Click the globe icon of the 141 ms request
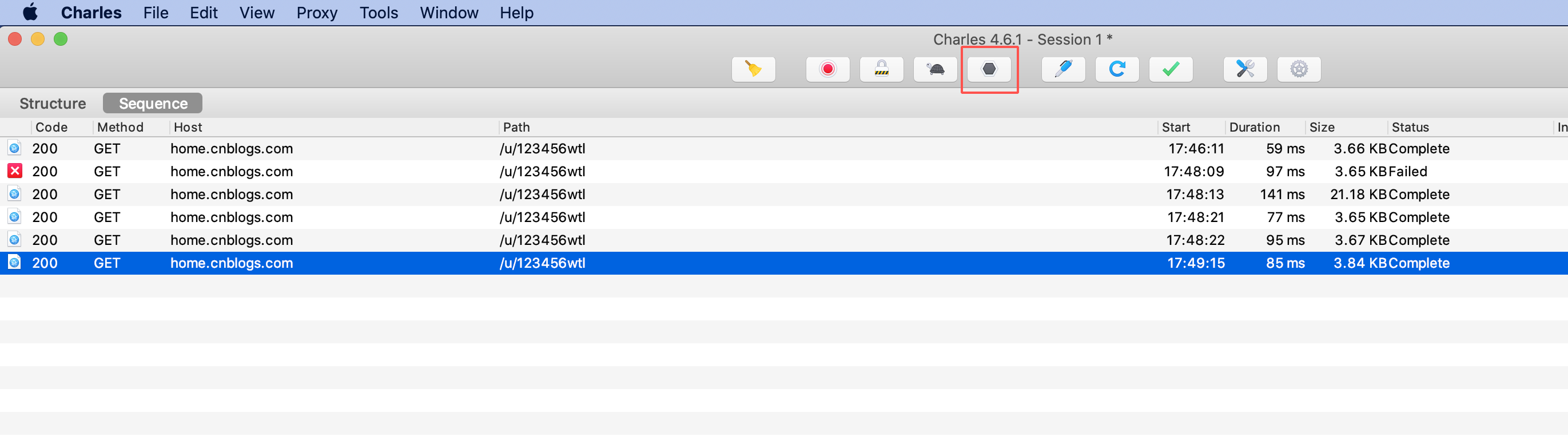The image size is (1568, 436). (x=14, y=194)
